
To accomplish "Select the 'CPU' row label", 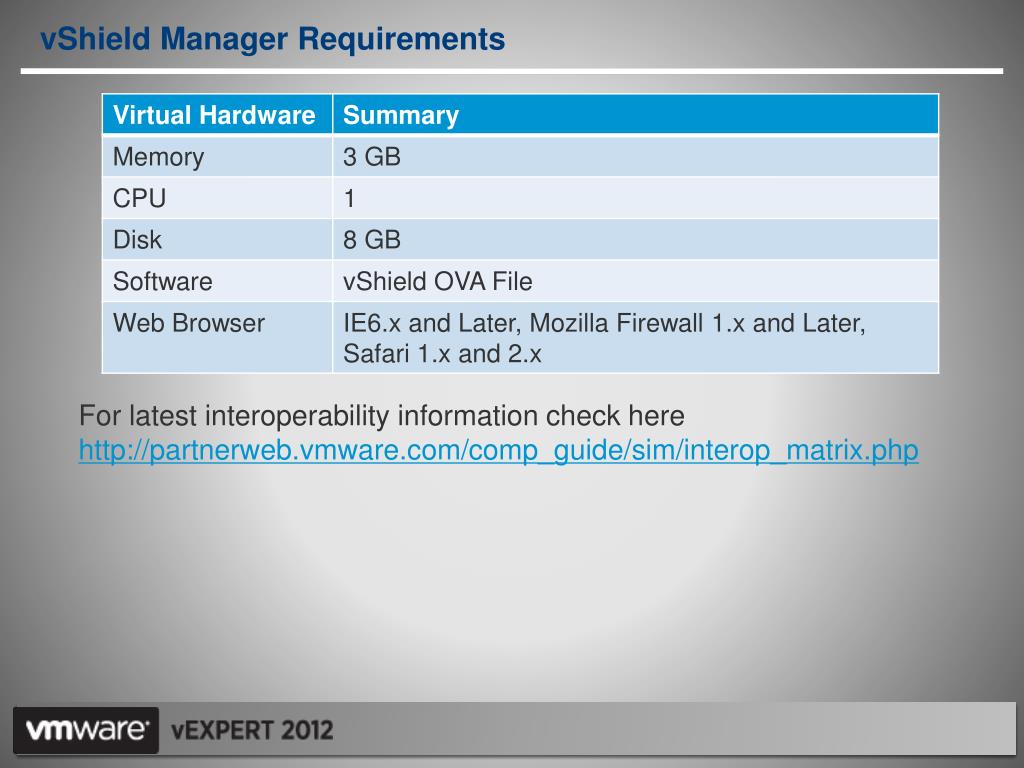I will 139,199.
